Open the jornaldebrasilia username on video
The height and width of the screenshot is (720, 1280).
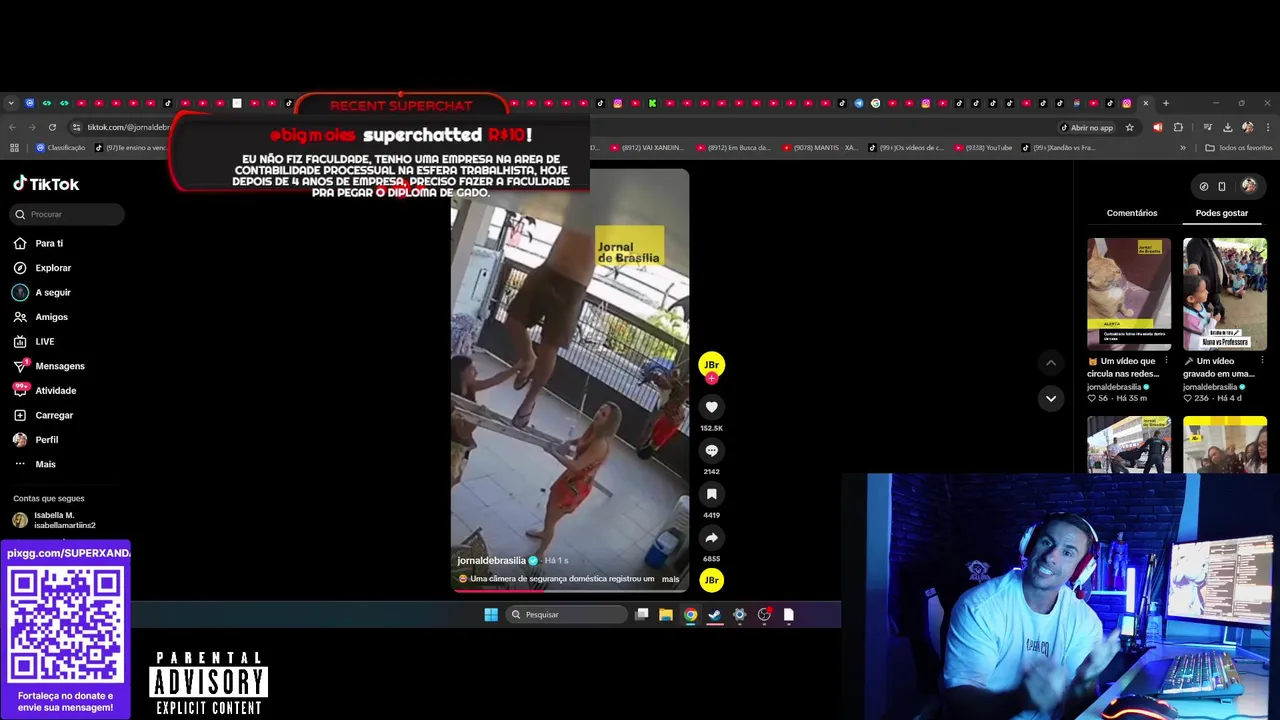491,561
